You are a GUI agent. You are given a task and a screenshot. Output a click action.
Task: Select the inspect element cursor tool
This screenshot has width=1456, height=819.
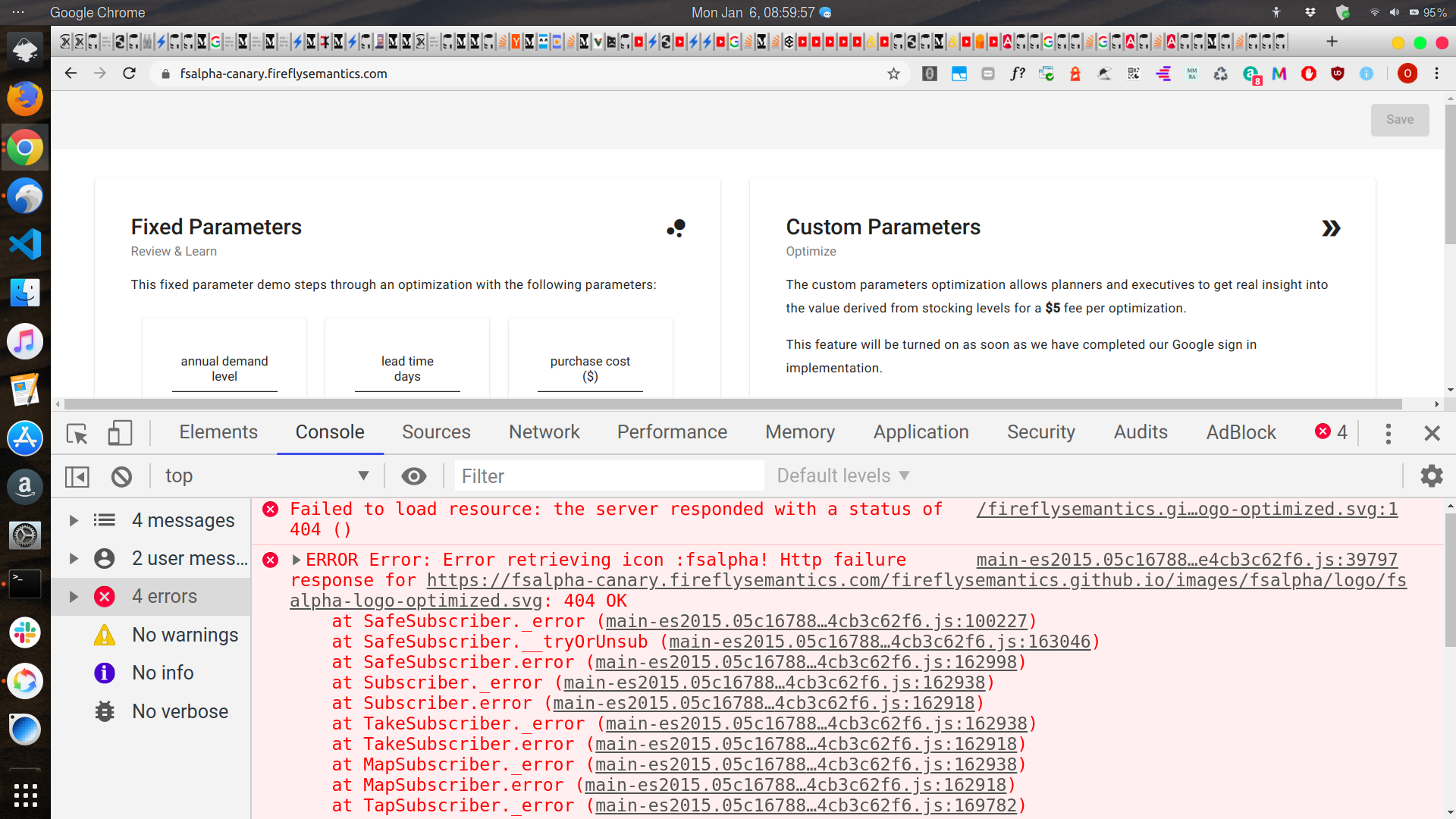pos(76,434)
